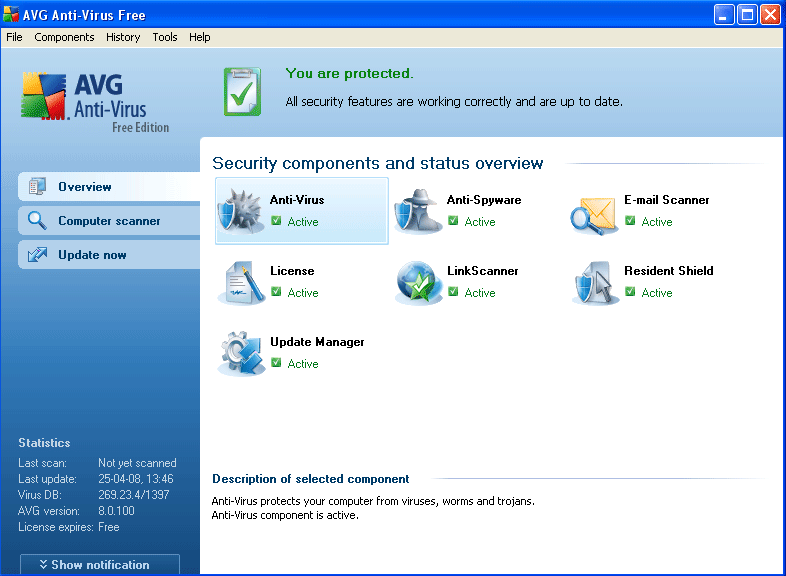
Task: Click the green protected status clipboard icon
Action: (x=242, y=91)
